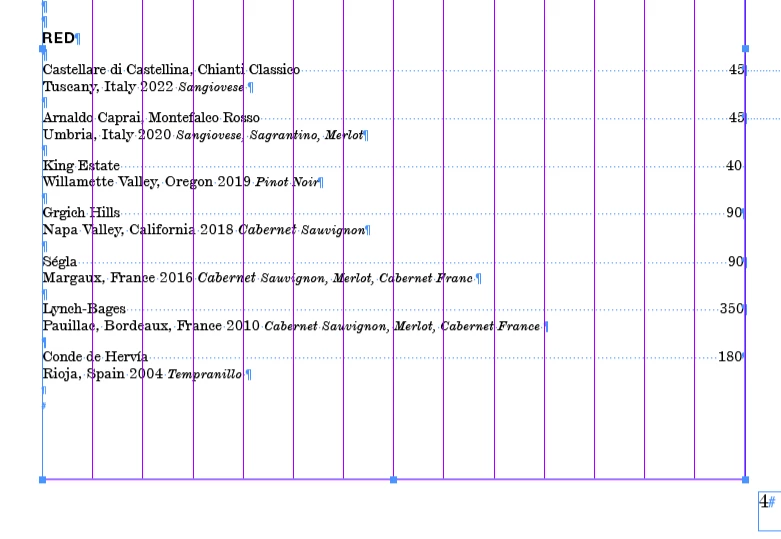This screenshot has width=781, height=539.
Task: Click the line 'Tuscany, Italy 2022 Sangiovese'
Action: 143,87
